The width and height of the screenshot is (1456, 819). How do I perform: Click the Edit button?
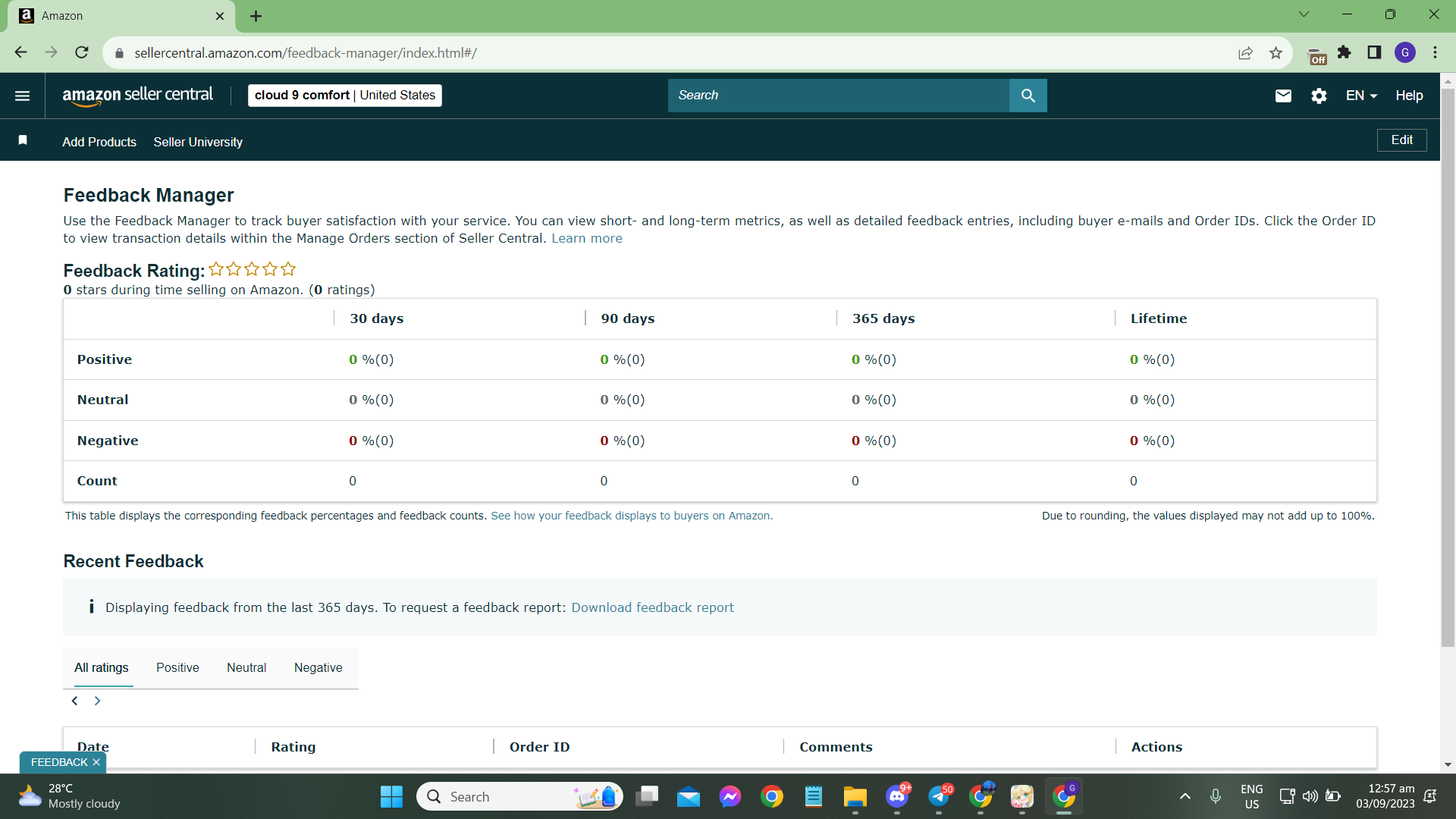1401,140
